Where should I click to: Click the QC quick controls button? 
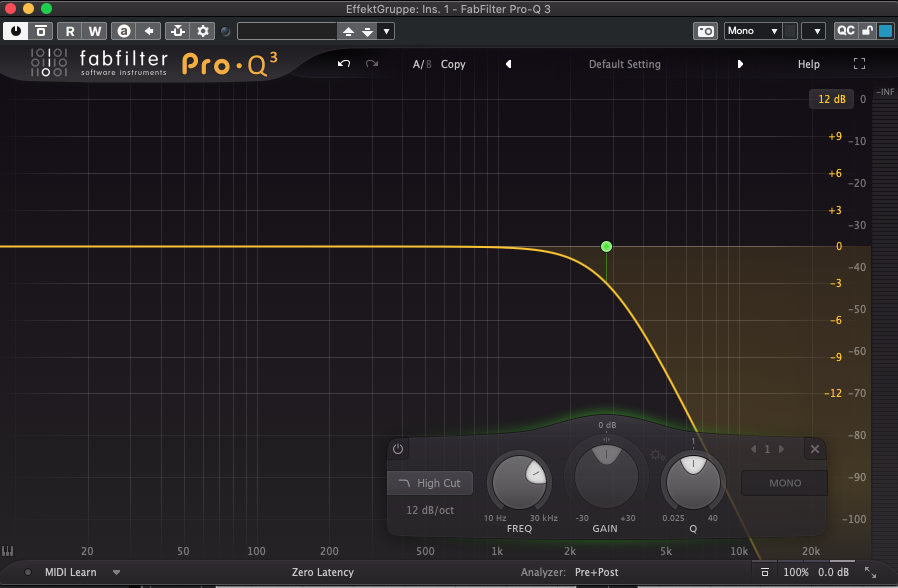[846, 31]
